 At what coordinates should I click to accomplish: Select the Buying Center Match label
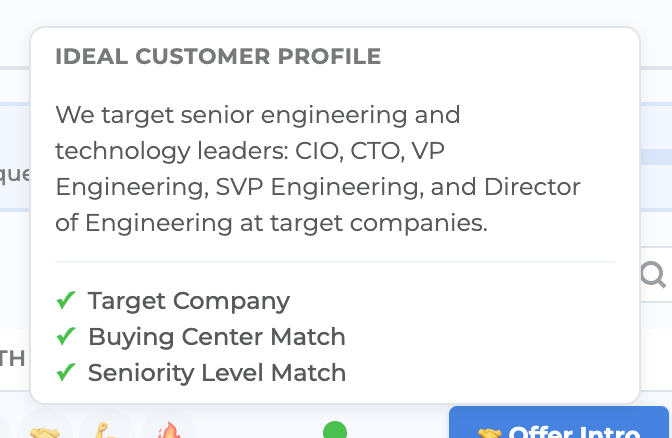coord(217,337)
